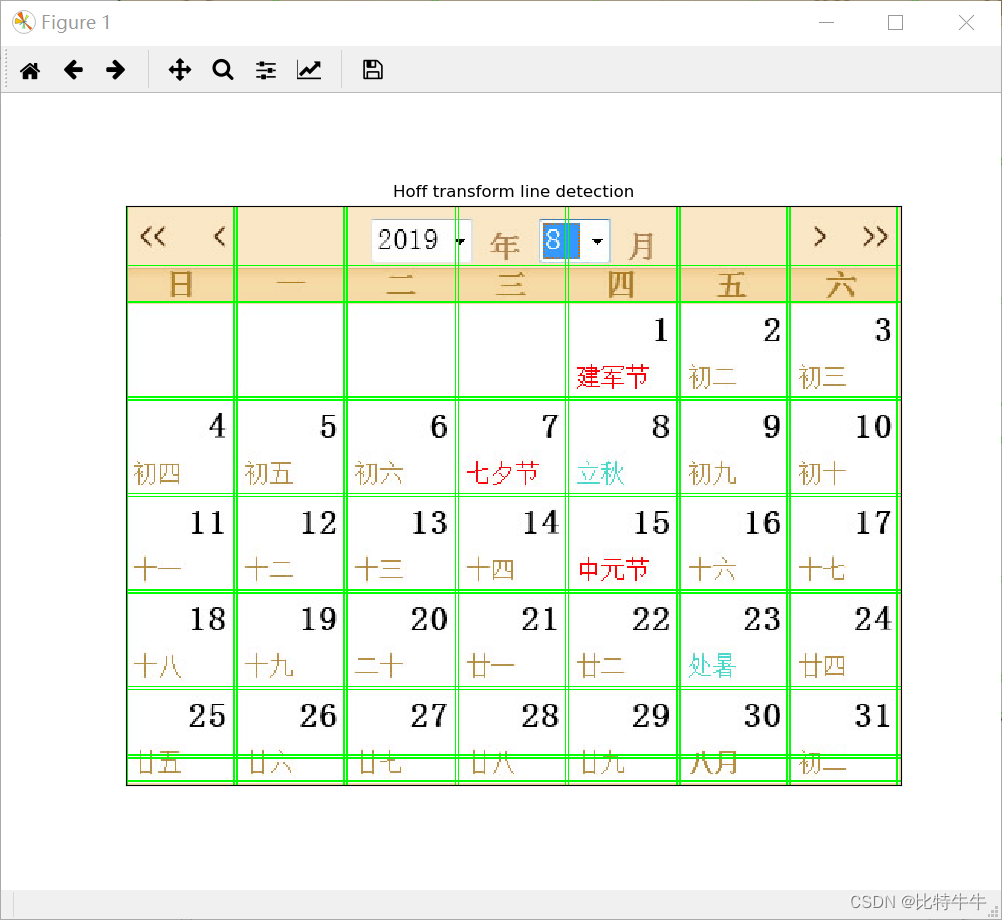Click the red 七夕节 festival label
This screenshot has width=1002, height=920.
pos(502,473)
